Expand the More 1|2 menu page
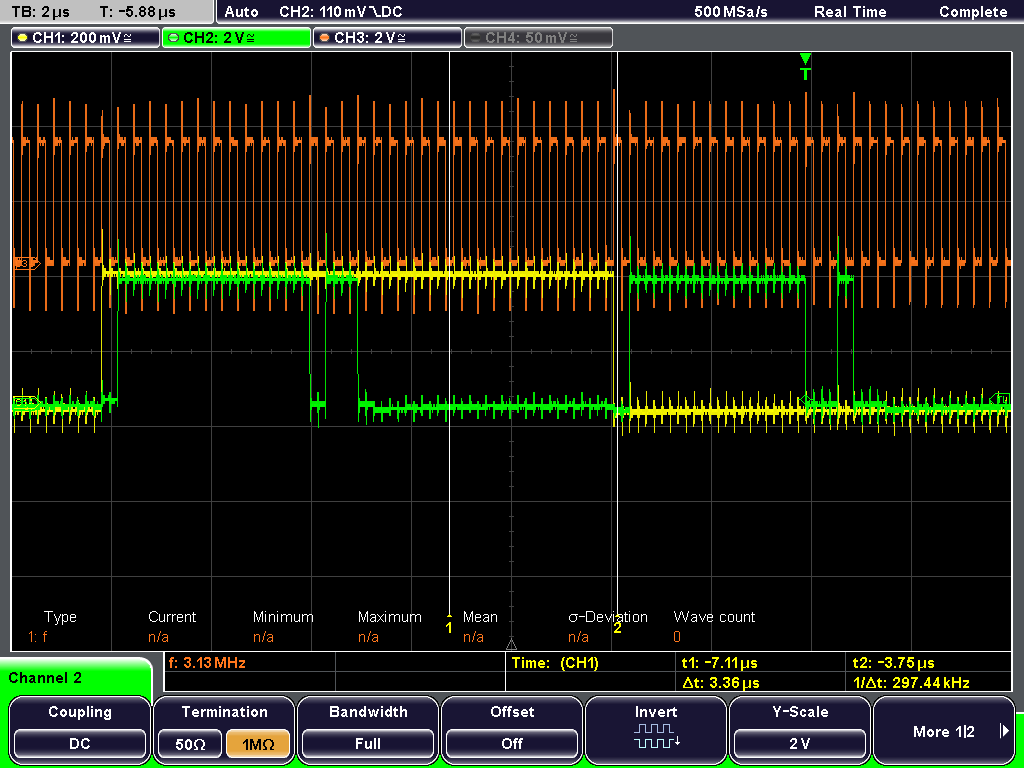1024x768 pixels. tap(944, 731)
